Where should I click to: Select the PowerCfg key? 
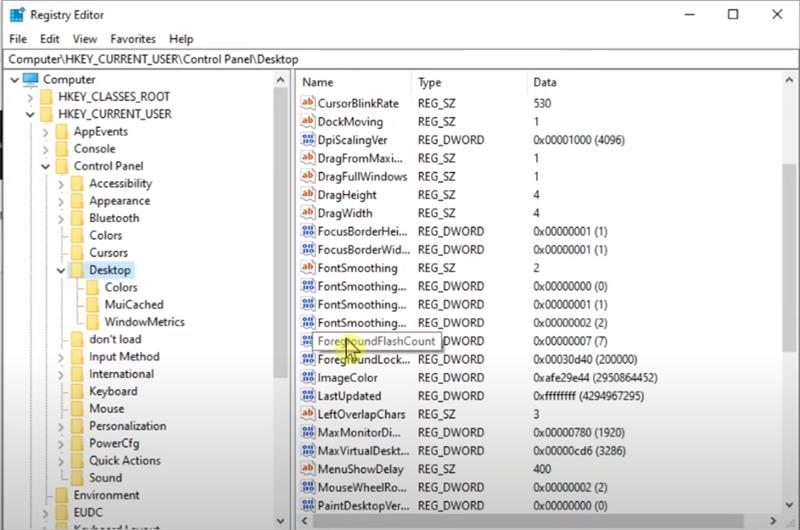pos(114,443)
